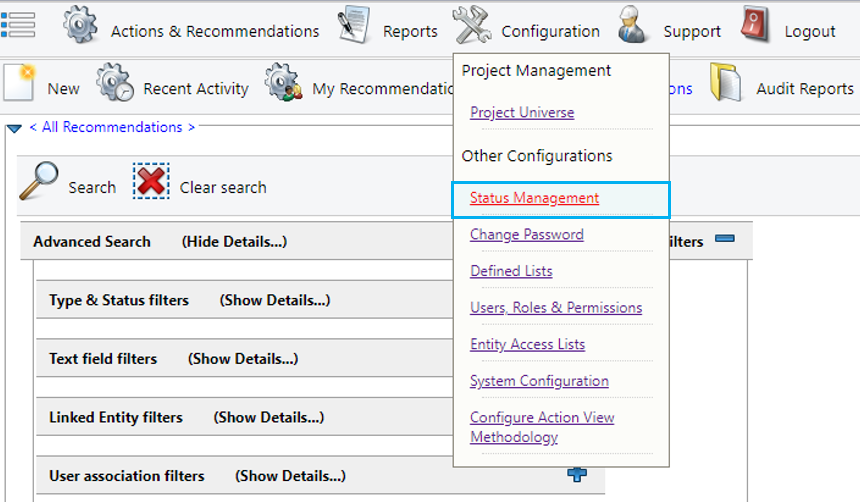Show Details for Type & Status filters
The width and height of the screenshot is (860, 502).
click(275, 301)
